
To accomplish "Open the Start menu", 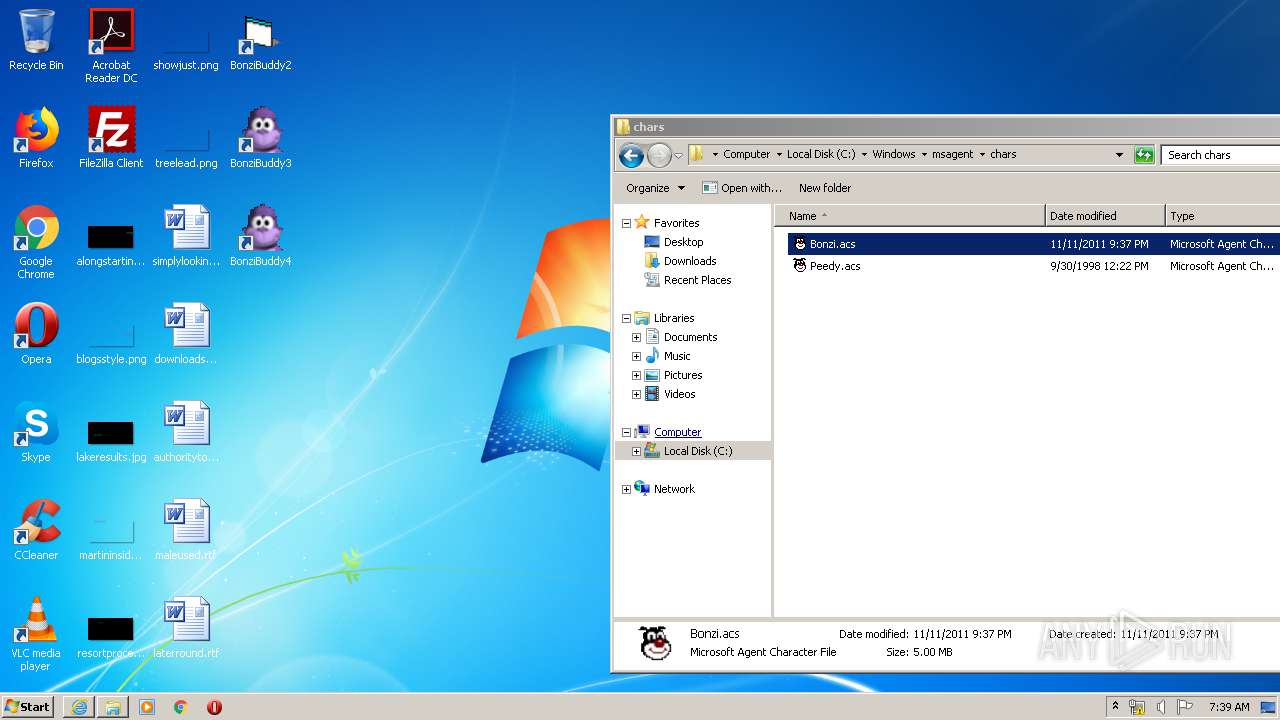I will click(x=28, y=707).
